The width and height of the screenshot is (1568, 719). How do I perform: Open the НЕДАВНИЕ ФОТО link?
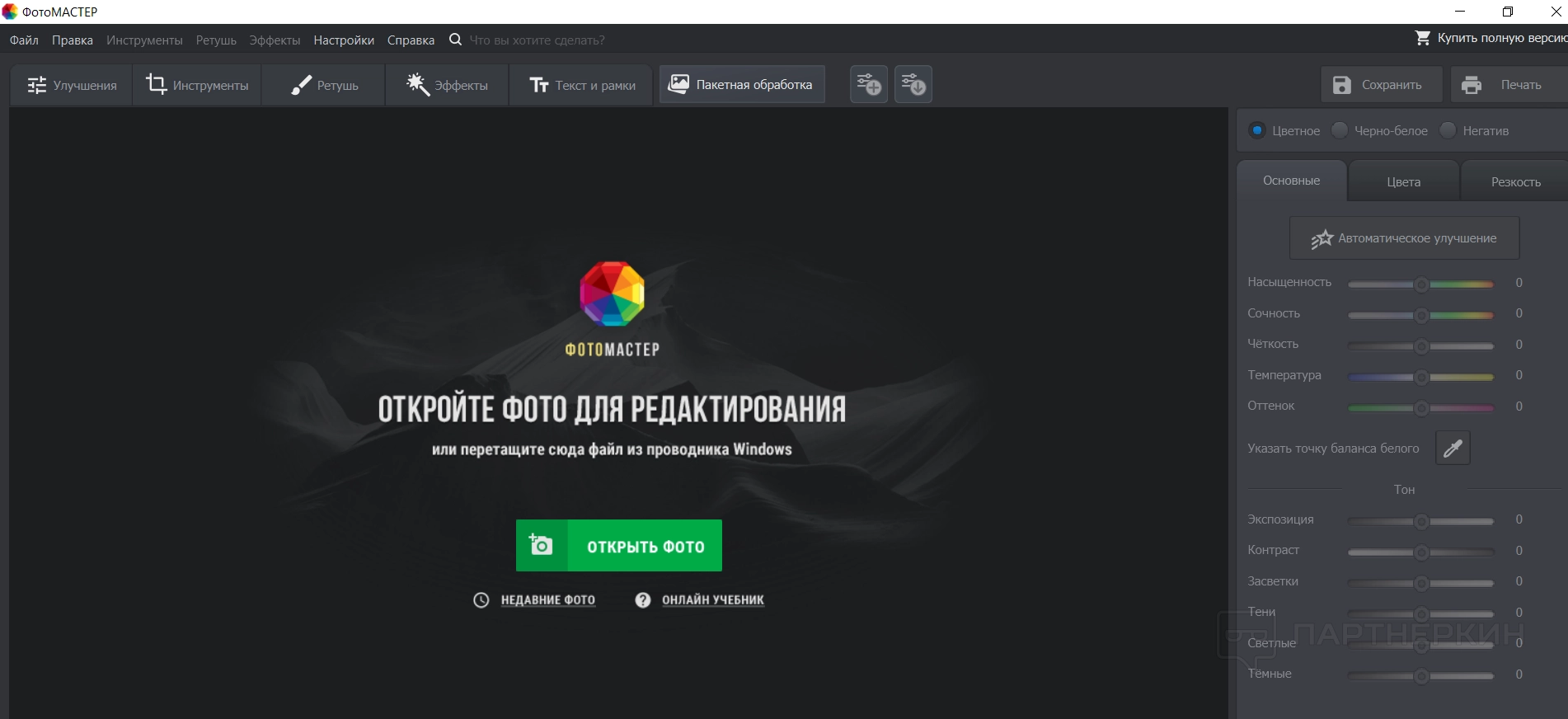coord(548,600)
